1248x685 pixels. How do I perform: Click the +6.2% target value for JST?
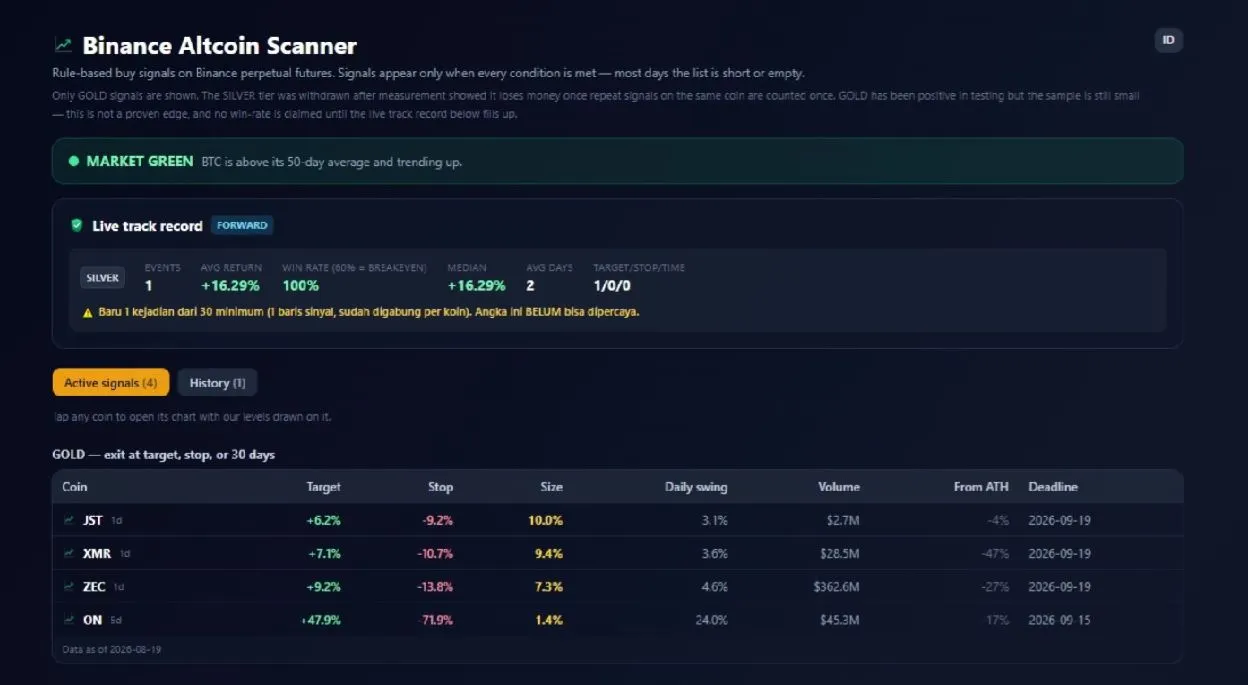coord(324,520)
